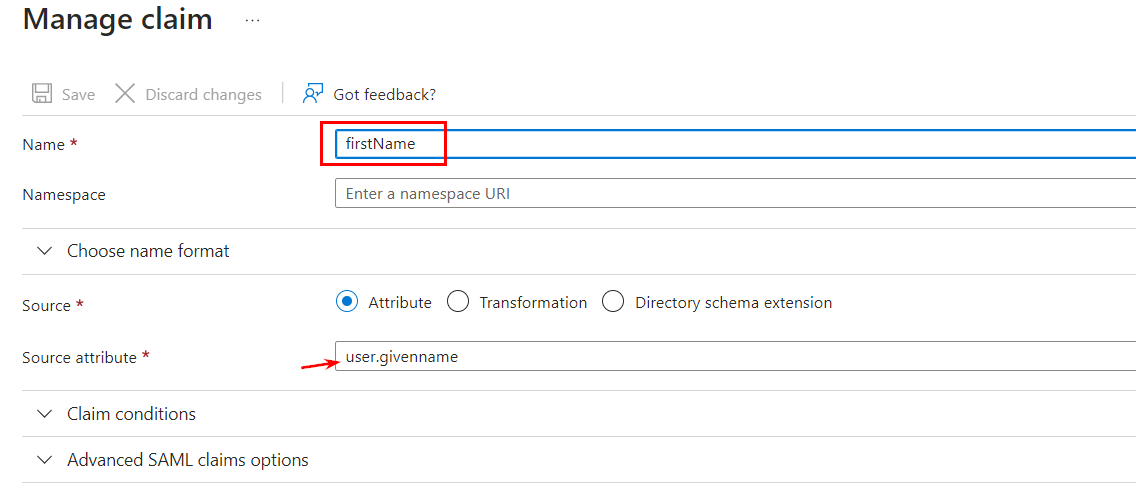This screenshot has width=1136, height=488.
Task: Select the Transformation radio button
Action: [458, 302]
